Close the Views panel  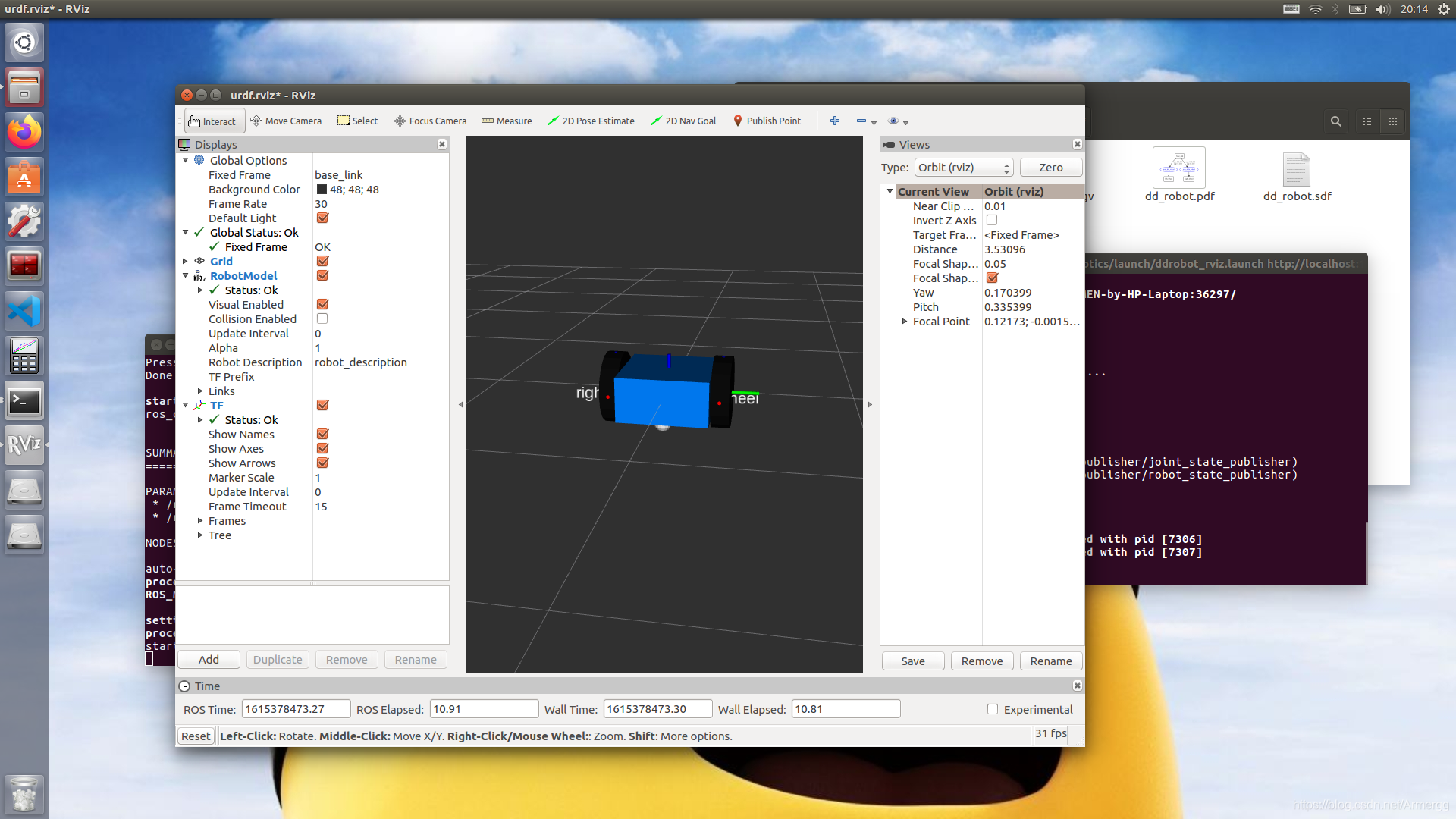(1078, 144)
